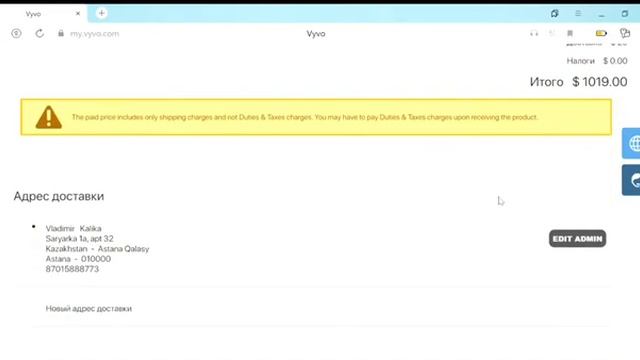Click the my.vyvo.com address field
Viewport: 640px width, 360px height.
pos(95,34)
